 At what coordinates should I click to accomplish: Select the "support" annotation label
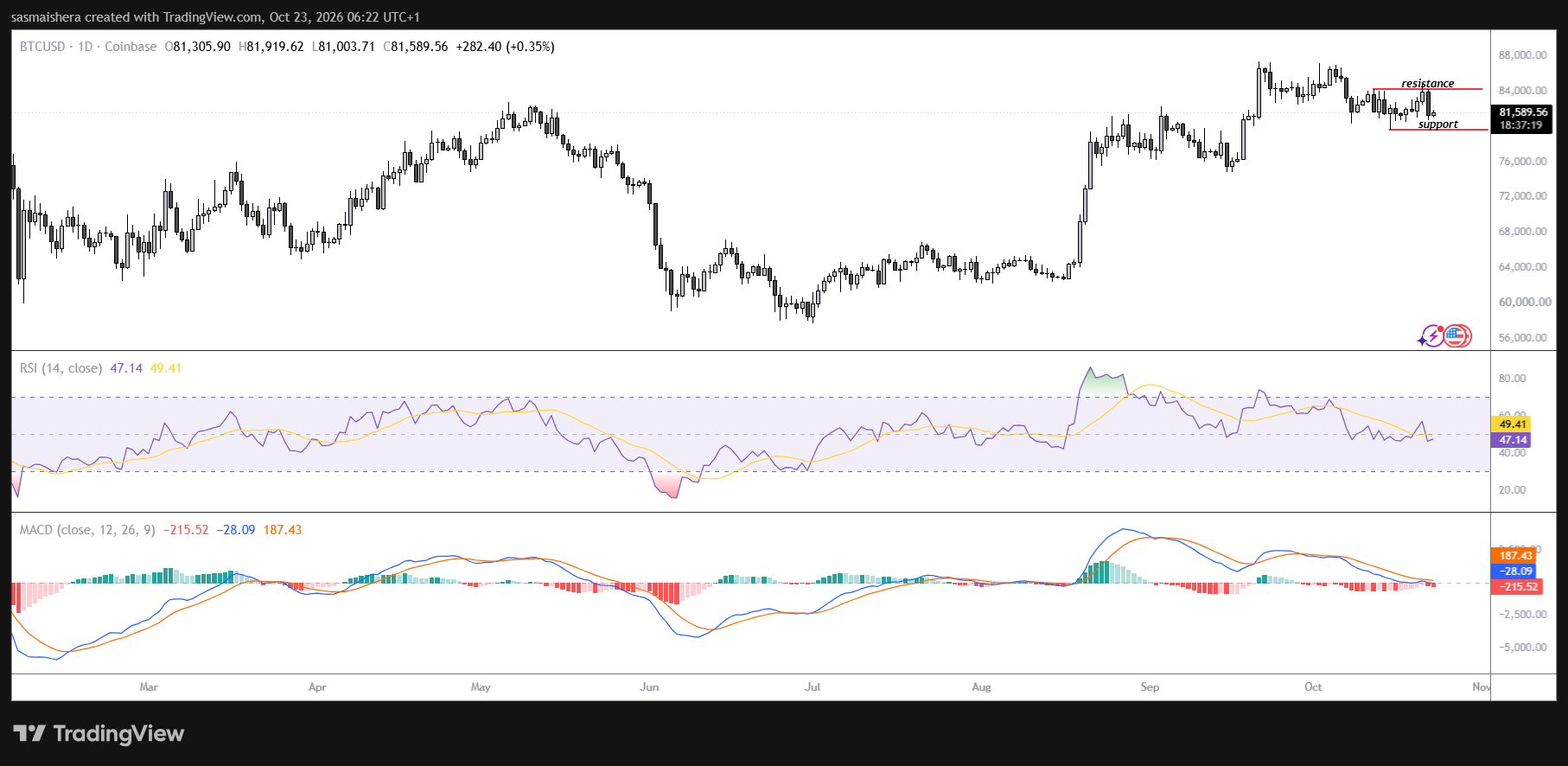[x=1438, y=124]
